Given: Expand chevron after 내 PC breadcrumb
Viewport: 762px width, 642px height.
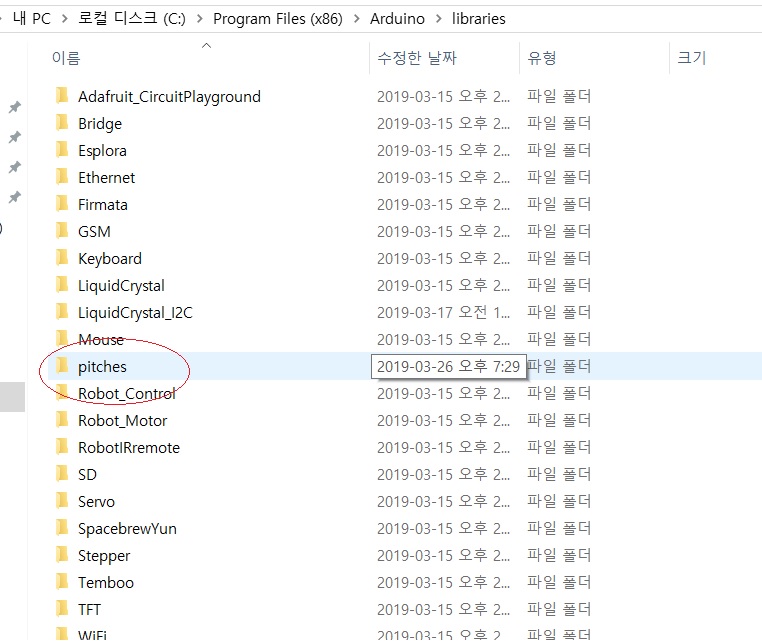Looking at the screenshot, I should point(65,19).
